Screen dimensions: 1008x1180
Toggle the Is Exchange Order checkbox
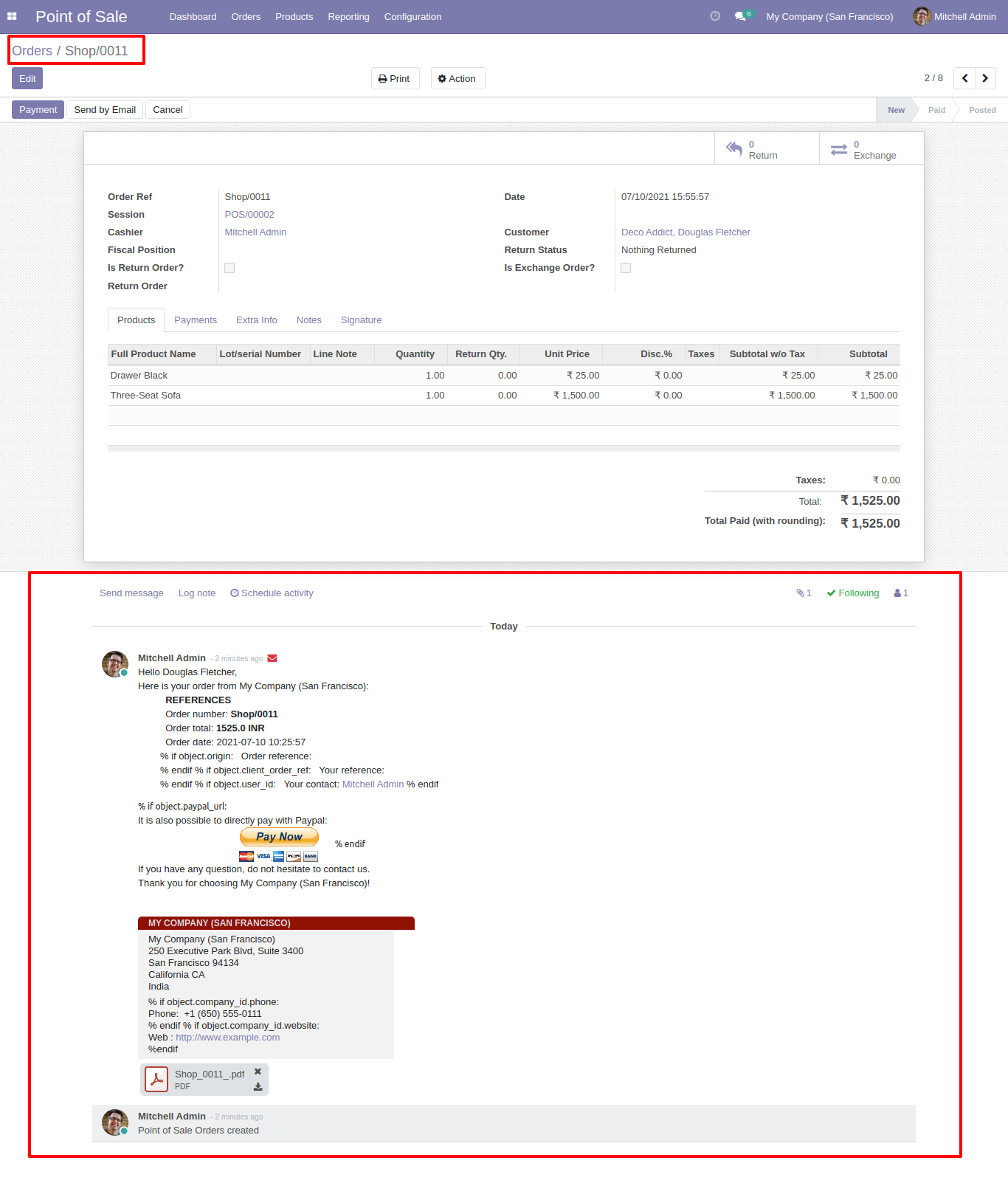point(626,268)
